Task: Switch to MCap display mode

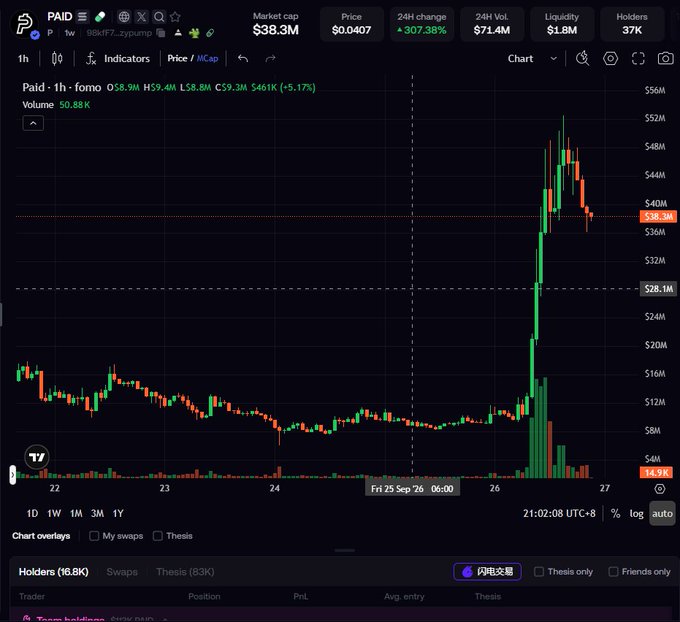Action: click(x=207, y=59)
